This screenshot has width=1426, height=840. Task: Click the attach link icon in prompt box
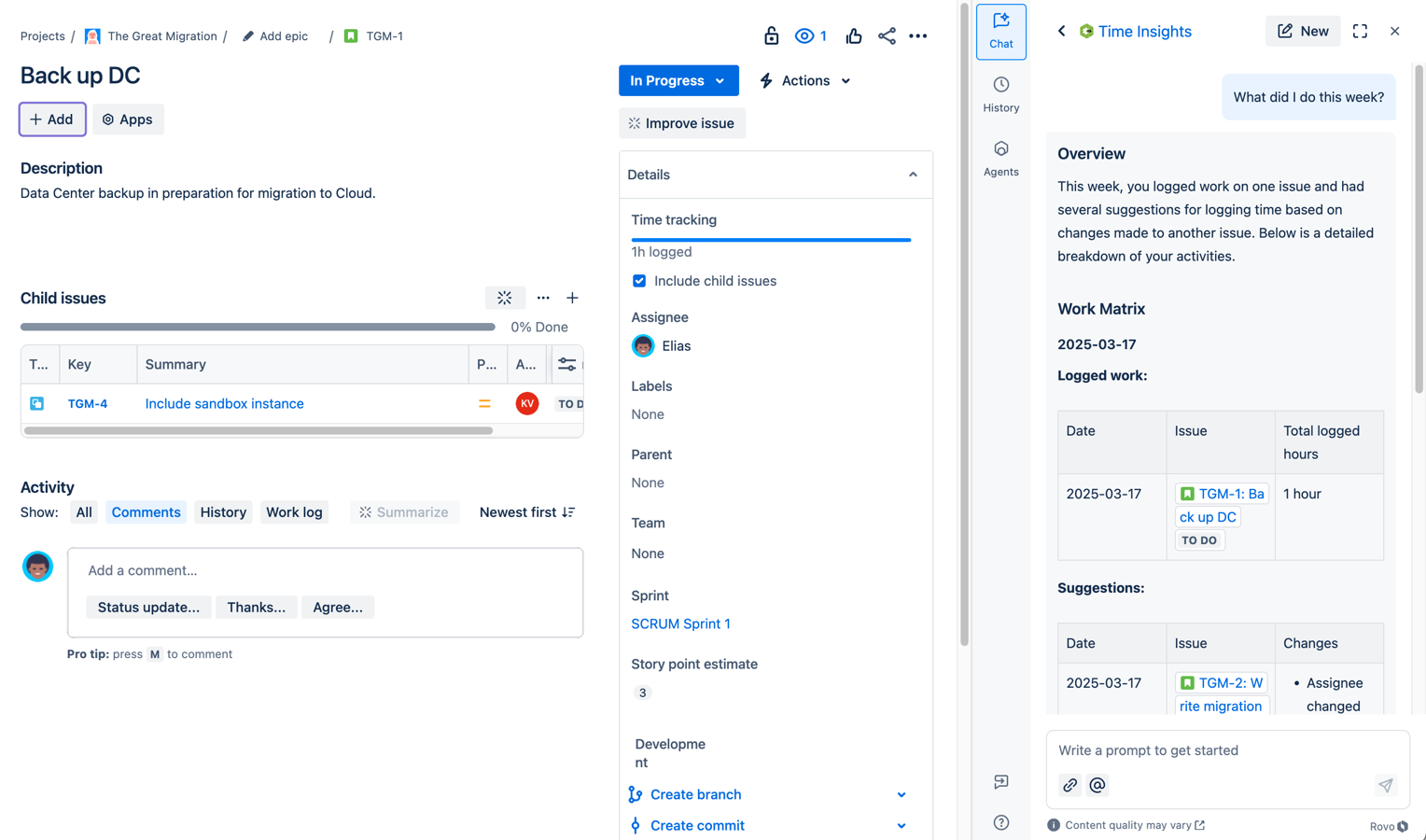1069,786
